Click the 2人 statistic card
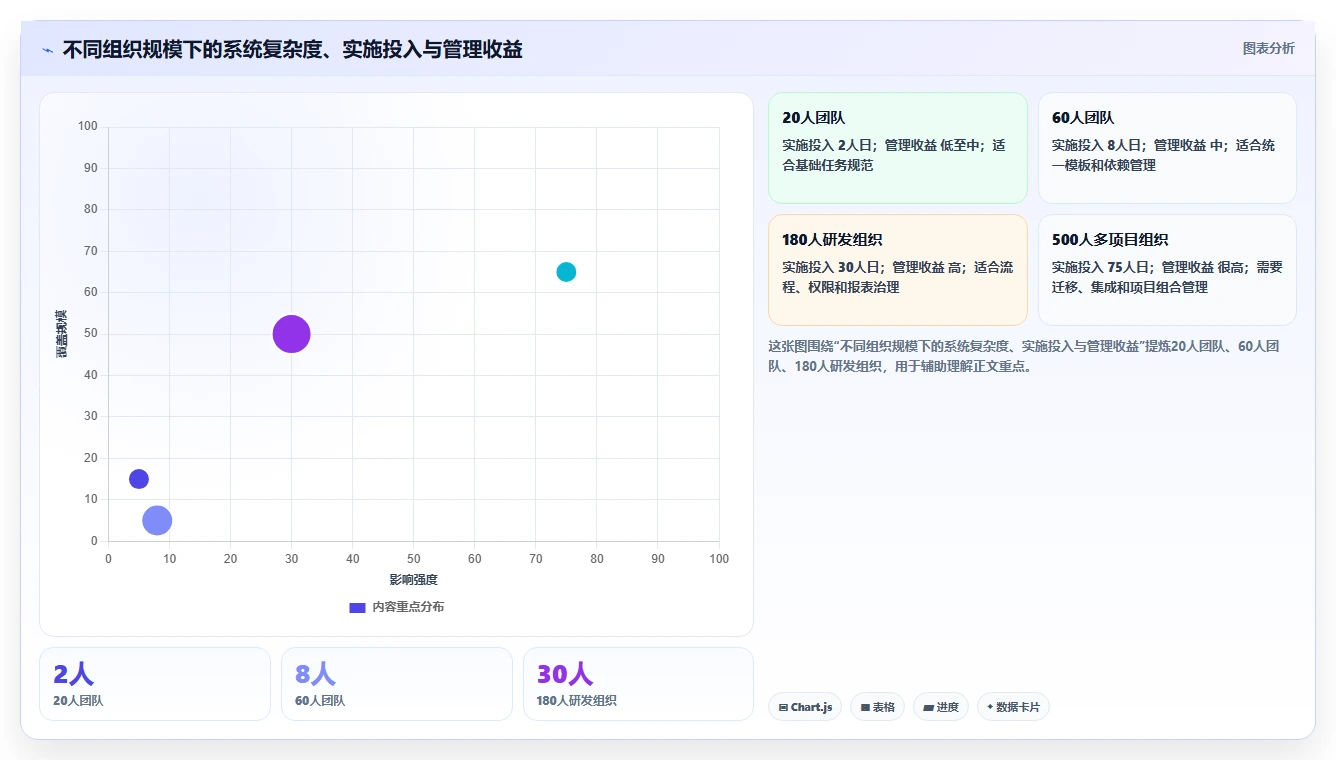This screenshot has height=760, width=1336. click(155, 684)
